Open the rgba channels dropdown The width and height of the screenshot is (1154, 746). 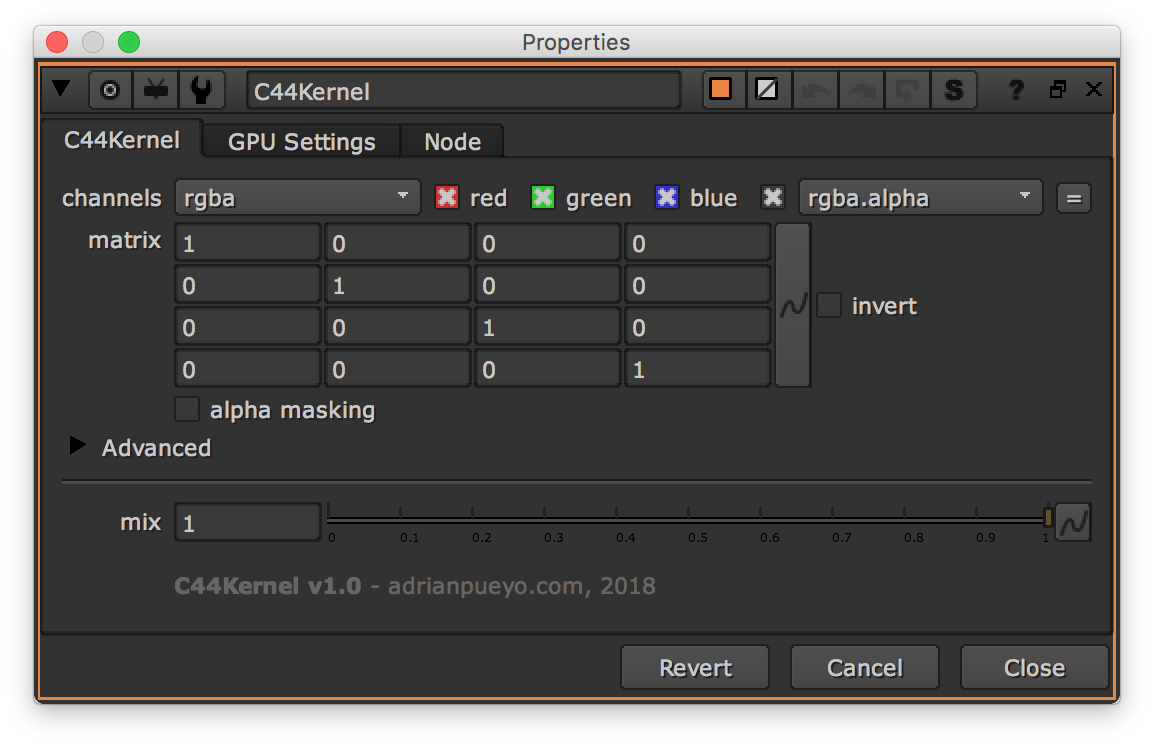[x=297, y=197]
